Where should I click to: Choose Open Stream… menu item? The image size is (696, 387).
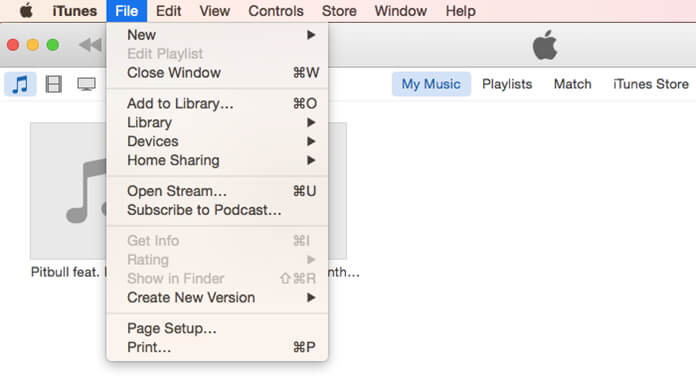click(x=218, y=191)
